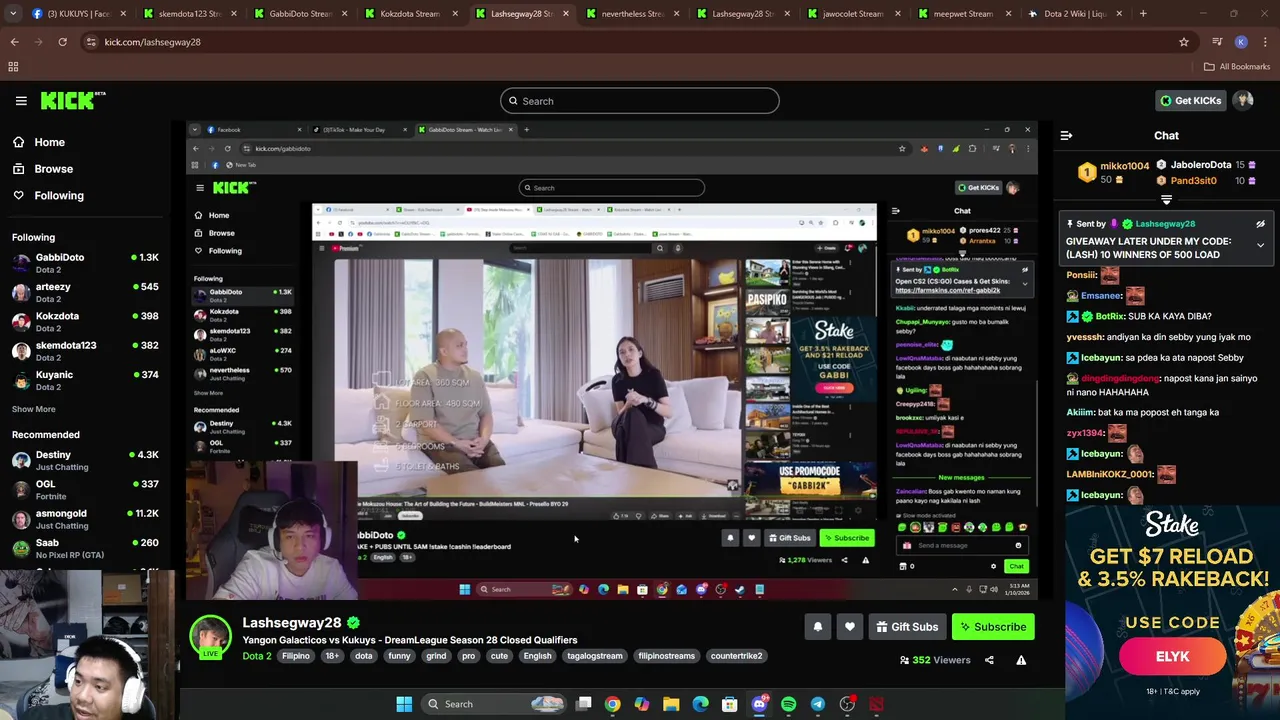This screenshot has height=720, width=1280.
Task: Toggle notification bell for Lashsegway28
Action: click(817, 627)
